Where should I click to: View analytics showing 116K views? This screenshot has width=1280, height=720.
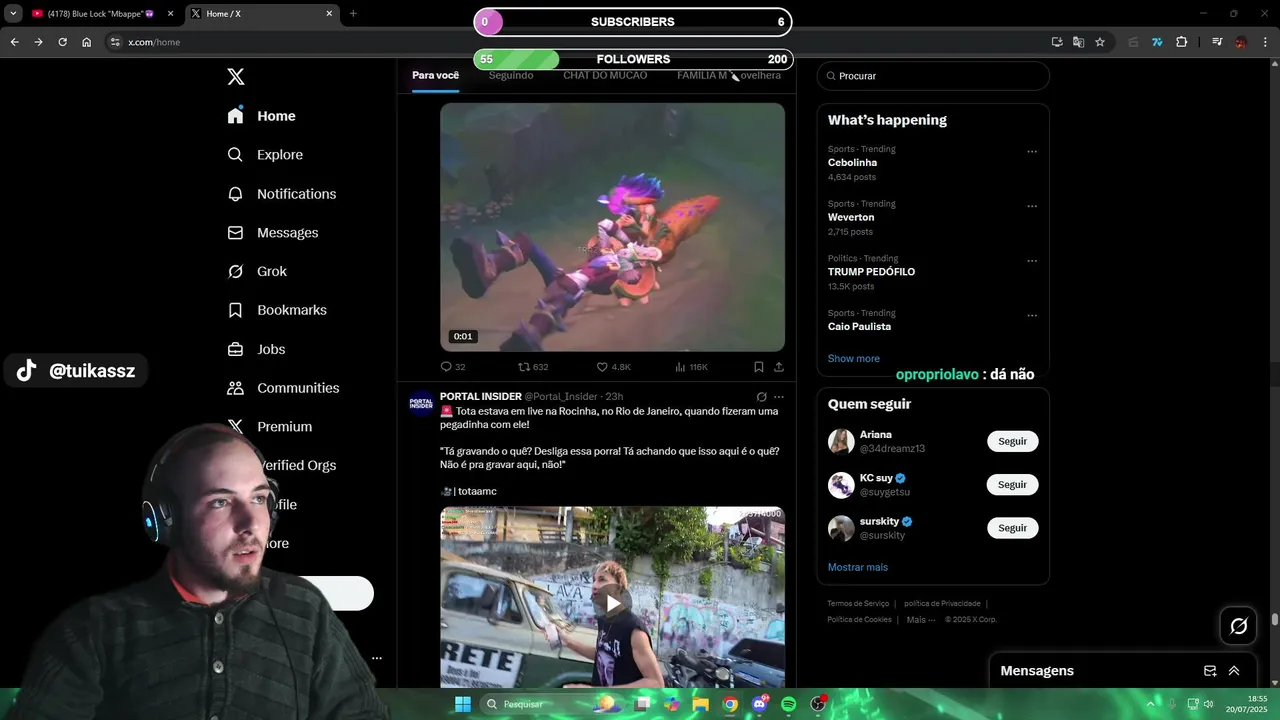691,367
